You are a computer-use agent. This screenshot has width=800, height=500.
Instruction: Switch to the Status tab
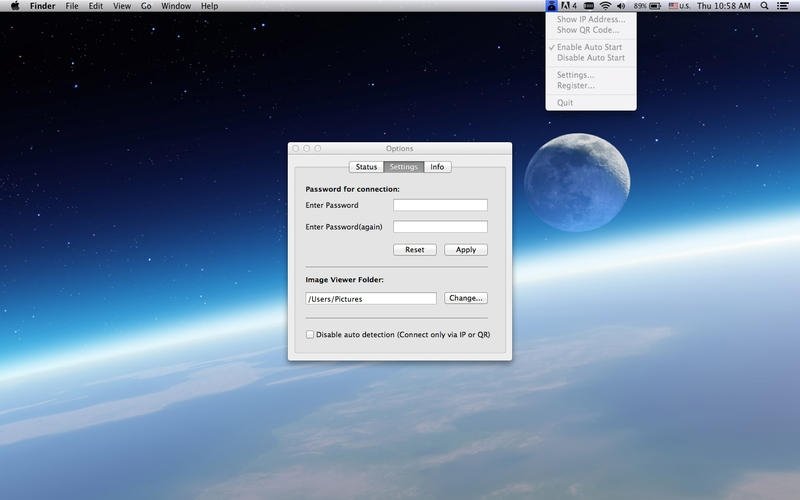pos(366,167)
